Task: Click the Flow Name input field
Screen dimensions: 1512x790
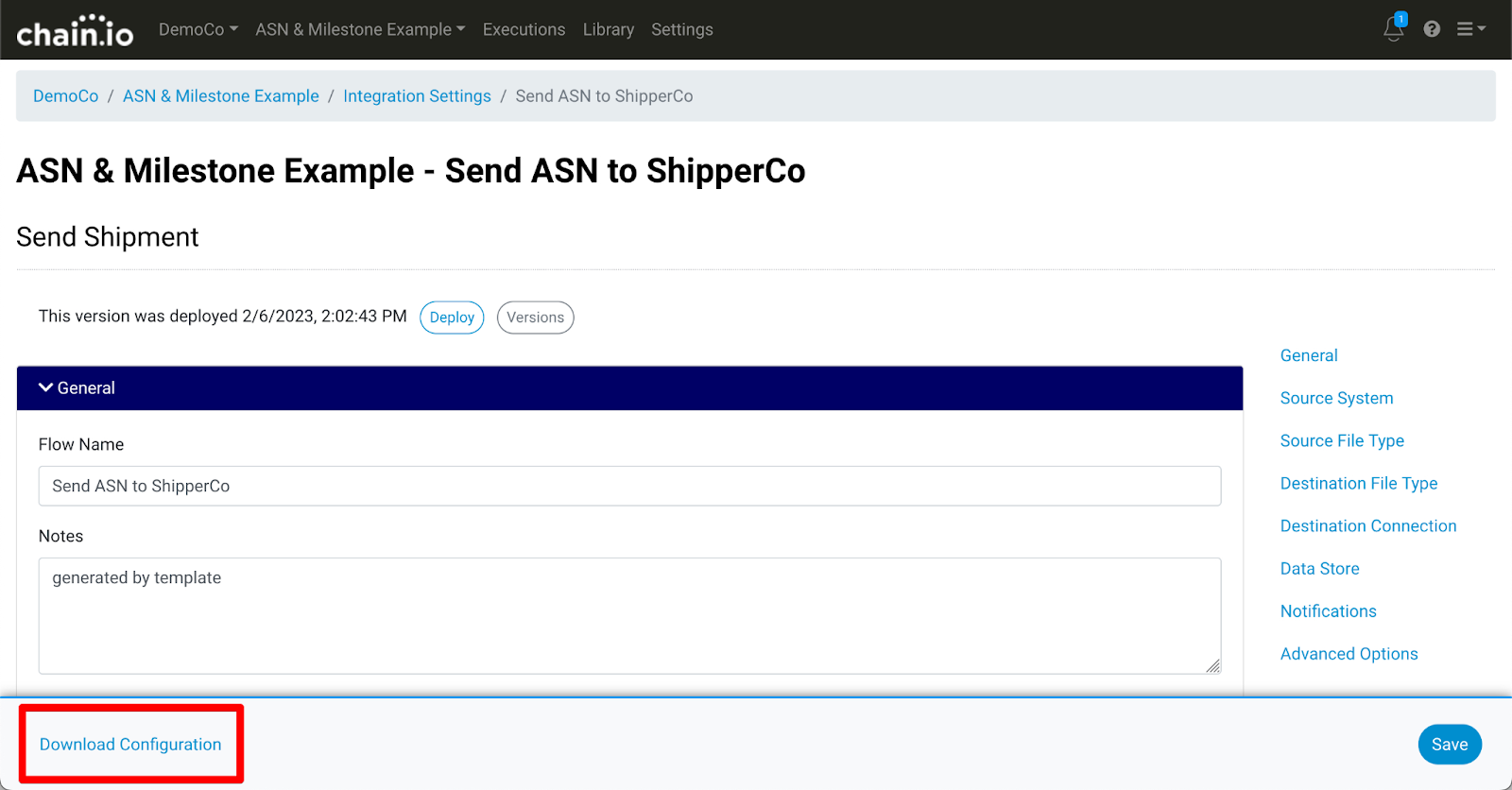Action: [x=629, y=486]
